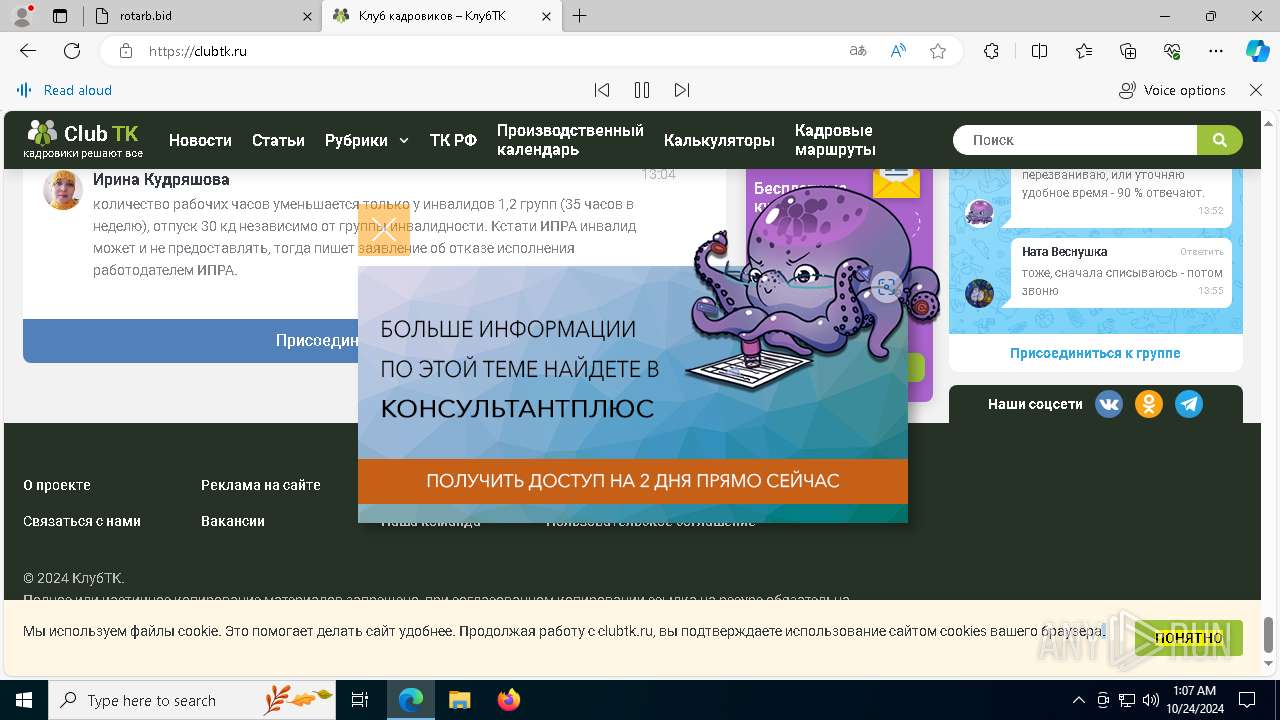Open the favorites list
The height and width of the screenshot is (720, 1280).
click(1084, 51)
